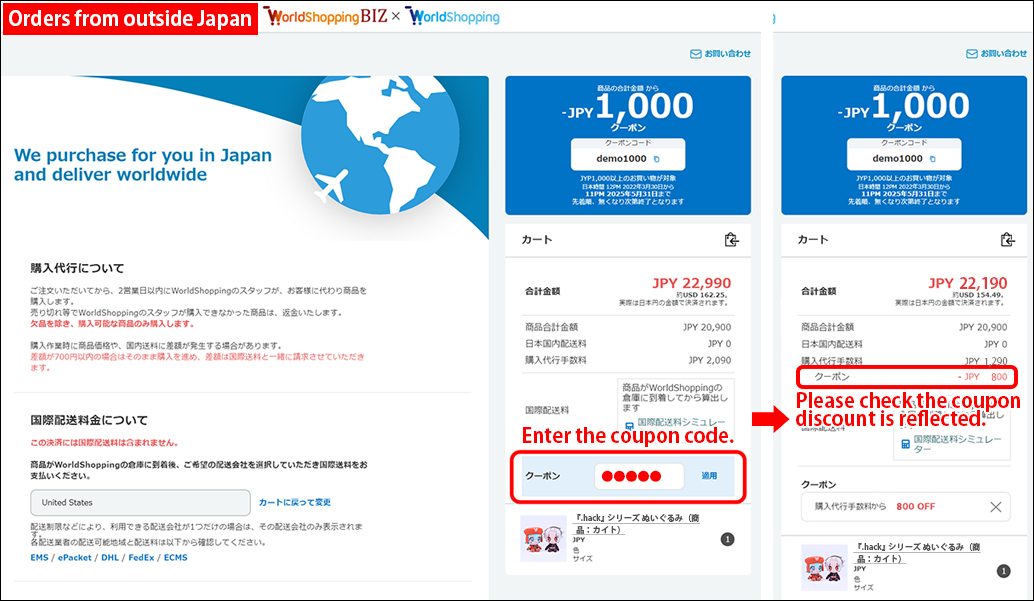Viewport: 1034px width, 601px height.
Task: Open the ePacket shipping link
Action: (x=74, y=558)
